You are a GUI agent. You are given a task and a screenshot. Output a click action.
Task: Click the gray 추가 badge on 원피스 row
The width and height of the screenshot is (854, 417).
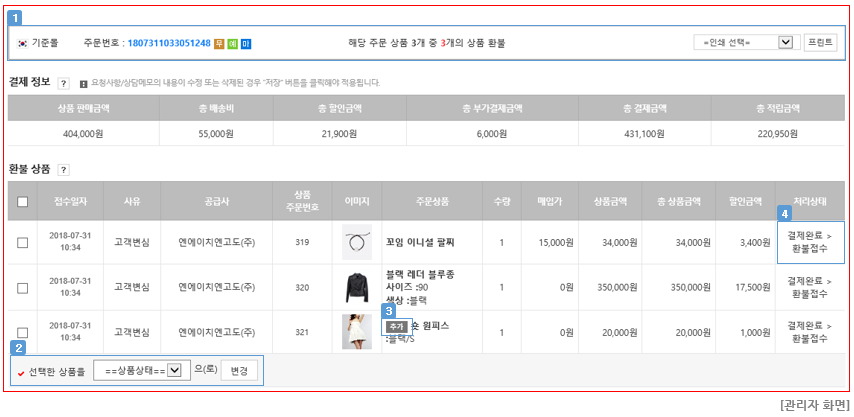[x=396, y=327]
